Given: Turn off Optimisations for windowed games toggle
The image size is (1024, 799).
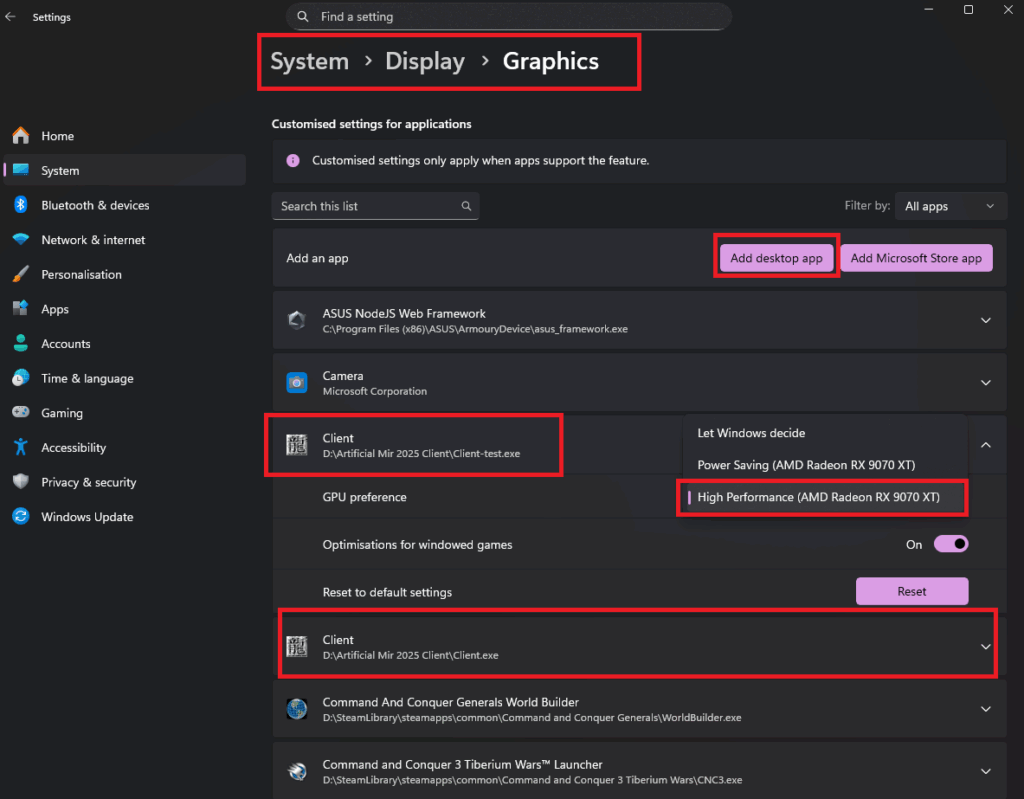Looking at the screenshot, I should click(950, 544).
